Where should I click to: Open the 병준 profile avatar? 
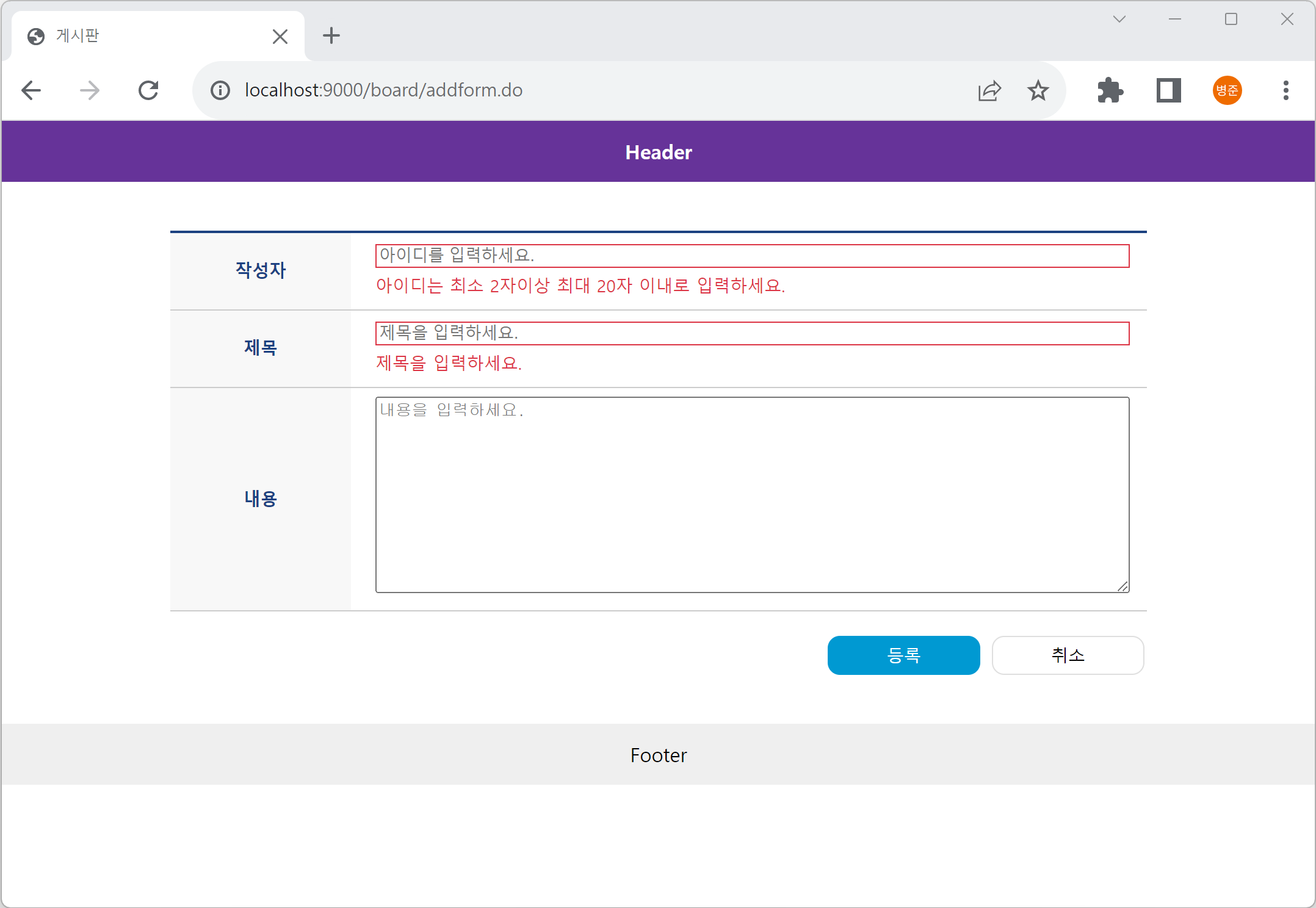1227,90
